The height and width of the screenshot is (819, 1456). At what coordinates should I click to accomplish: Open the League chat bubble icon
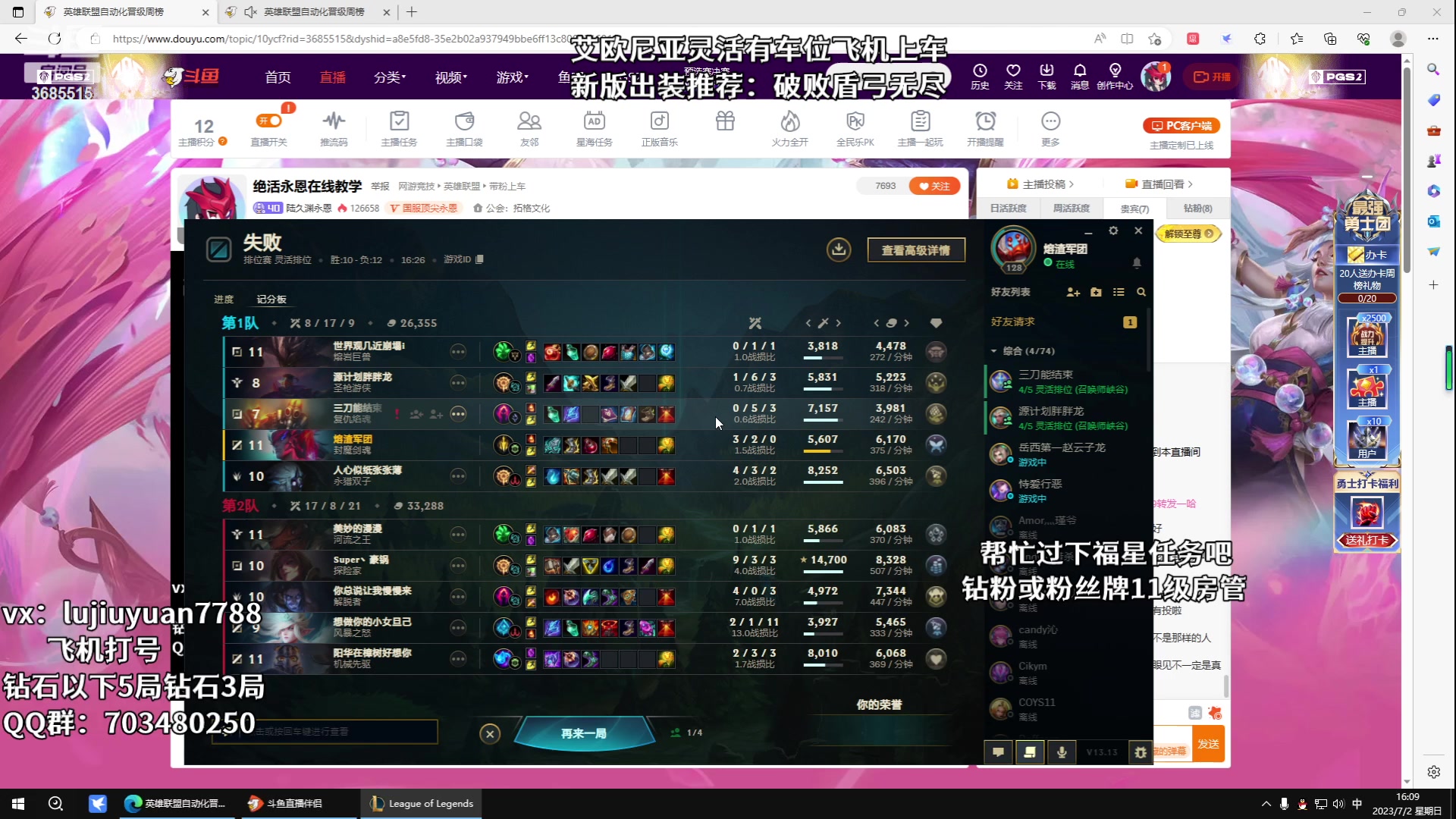(x=999, y=752)
